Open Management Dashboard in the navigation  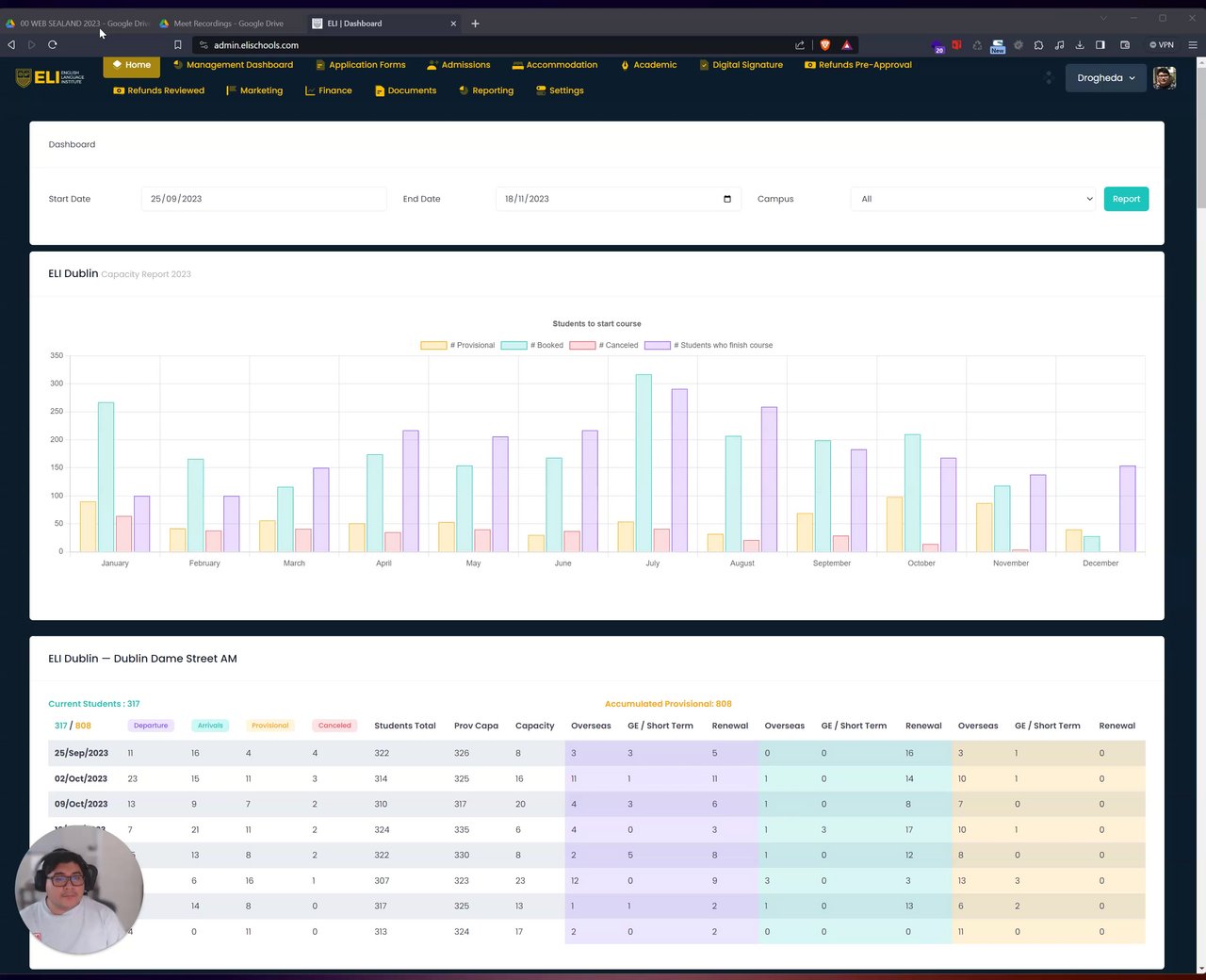point(233,65)
